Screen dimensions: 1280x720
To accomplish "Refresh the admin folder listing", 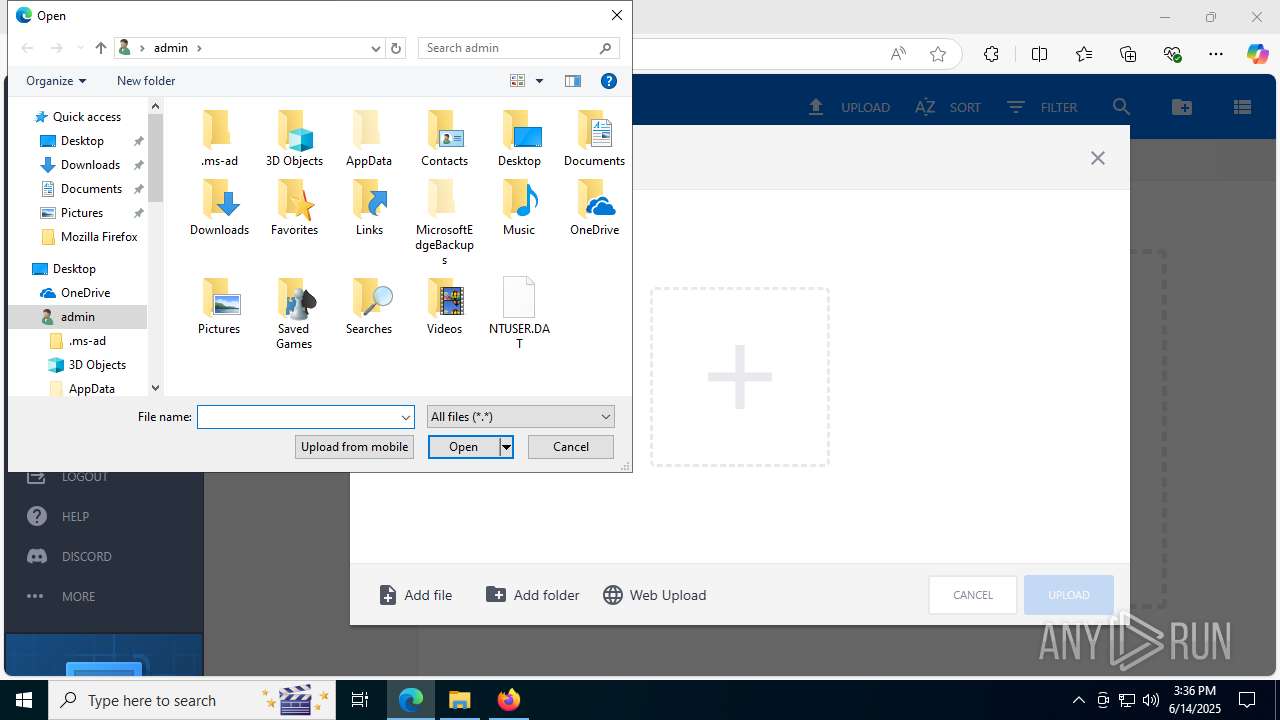I will [396, 48].
